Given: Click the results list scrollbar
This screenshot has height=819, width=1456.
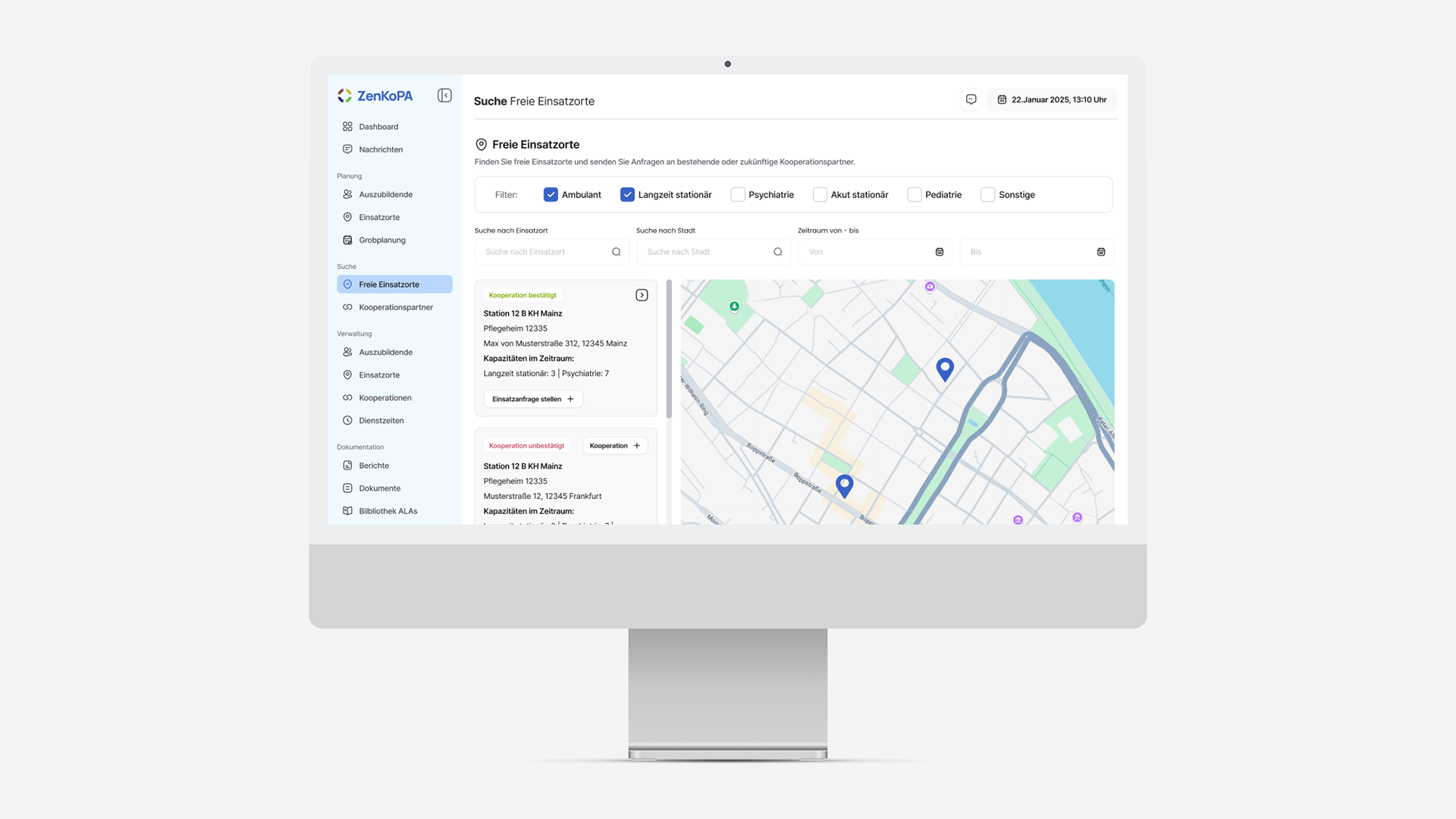Looking at the screenshot, I should [669, 349].
